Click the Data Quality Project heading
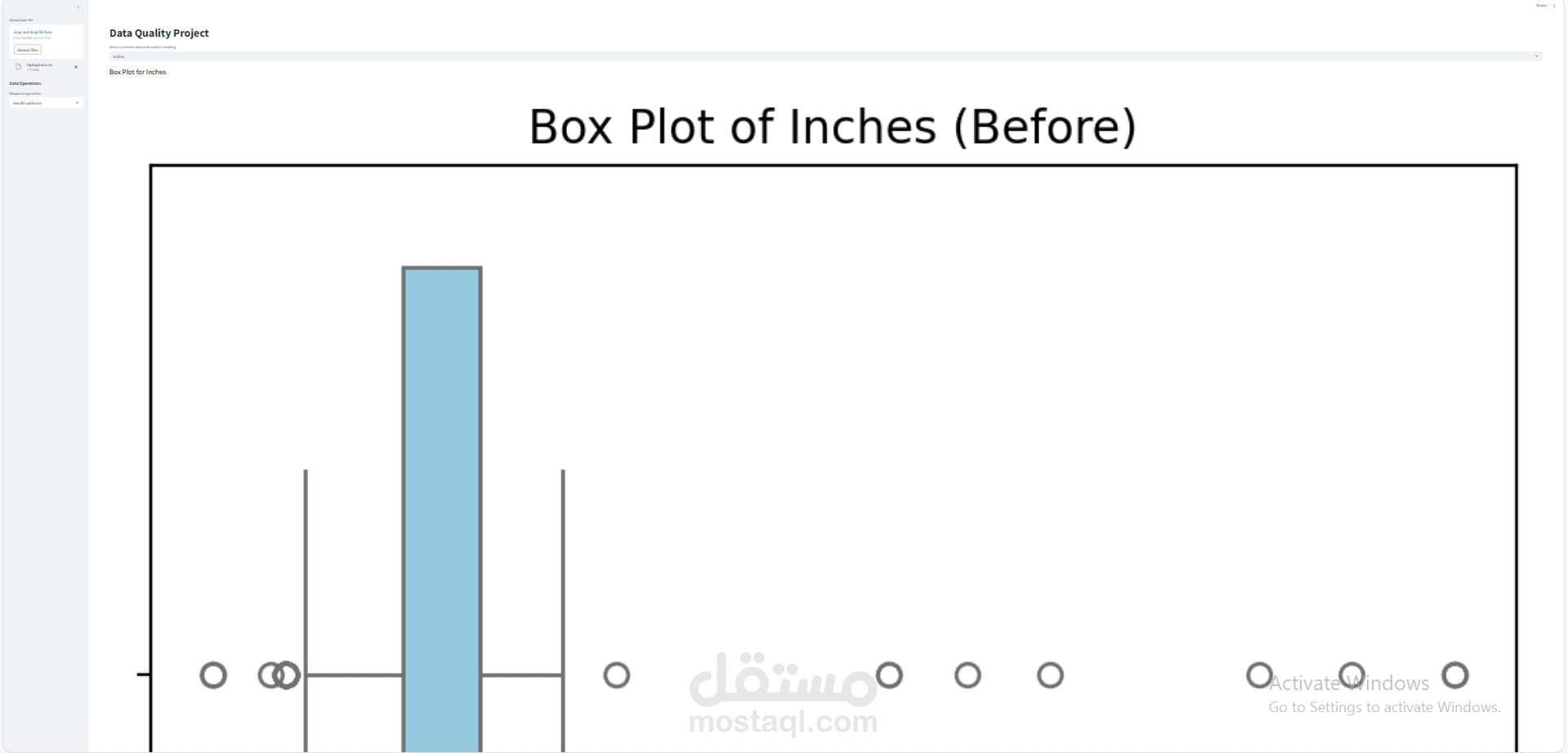Screen dimensions: 1568x753 click(159, 33)
